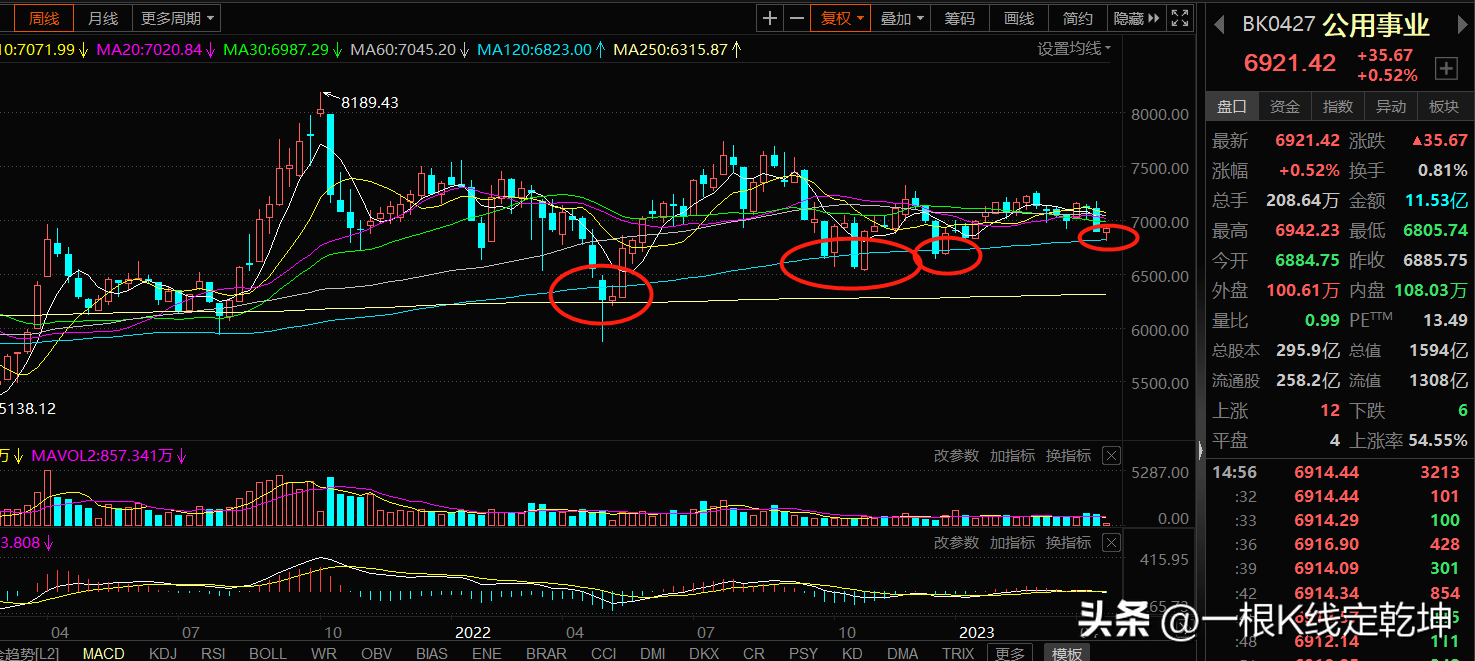
Task: Select the KDJ indicator tab
Action: (x=163, y=653)
